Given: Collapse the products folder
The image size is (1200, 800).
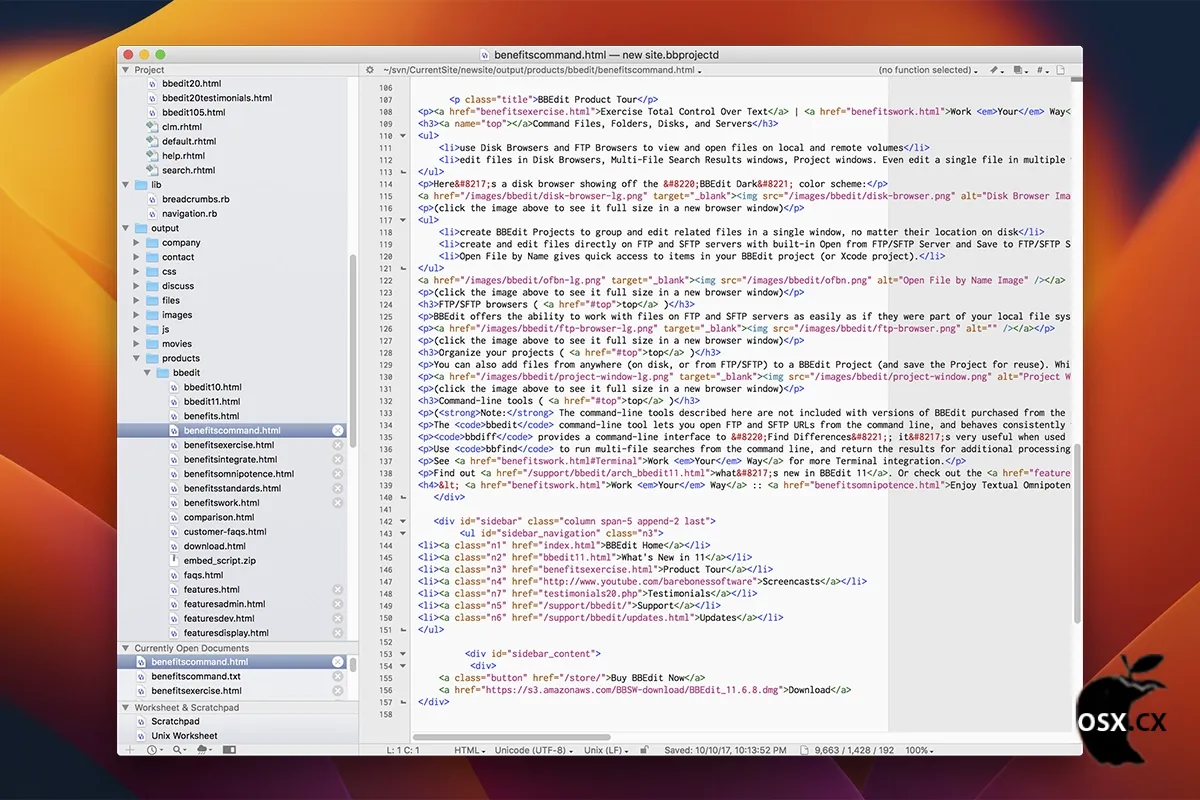Looking at the screenshot, I should (137, 358).
